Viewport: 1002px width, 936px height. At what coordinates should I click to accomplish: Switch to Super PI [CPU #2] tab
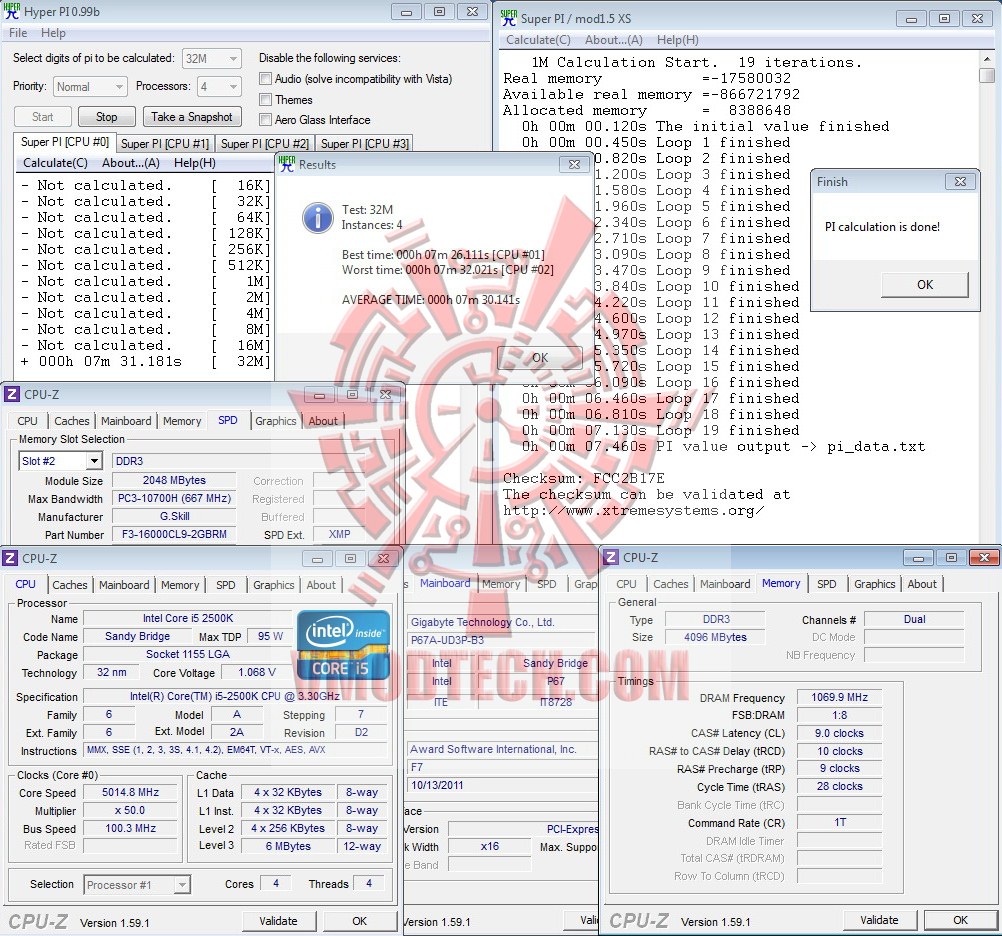[x=265, y=144]
